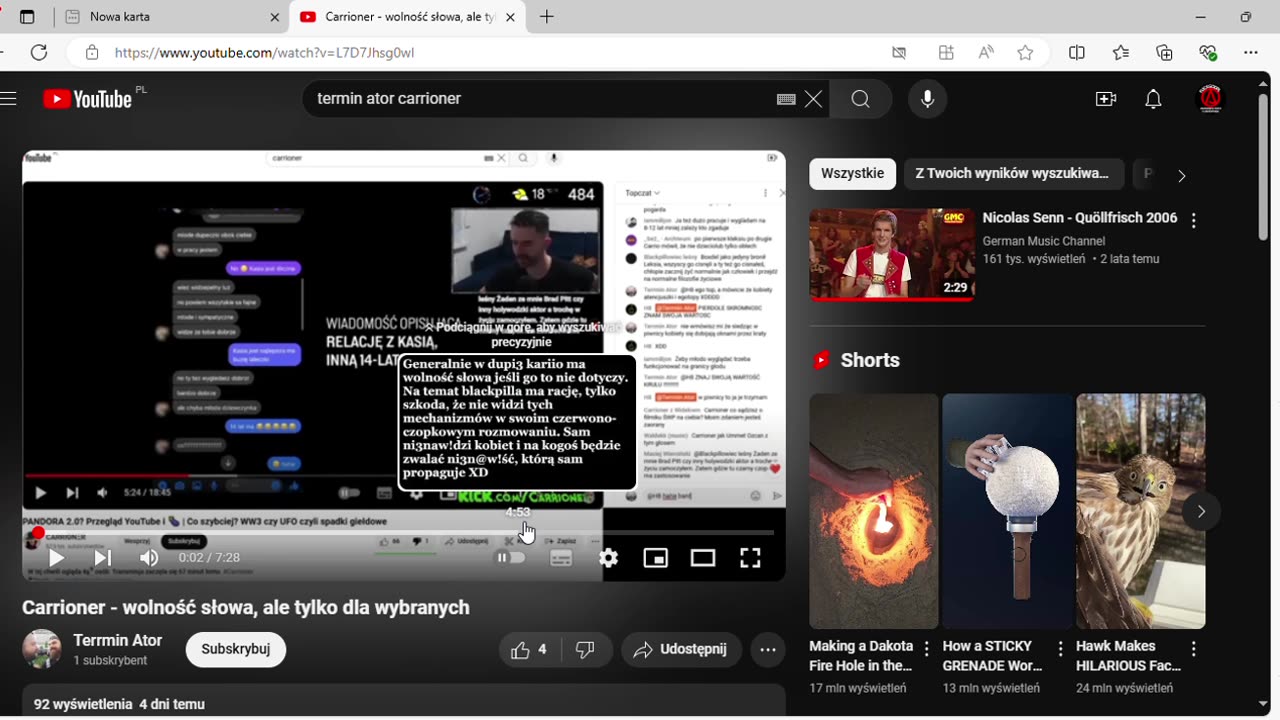The width and height of the screenshot is (1280, 720).
Task: View site information lock icon
Action: pyautogui.click(x=92, y=53)
